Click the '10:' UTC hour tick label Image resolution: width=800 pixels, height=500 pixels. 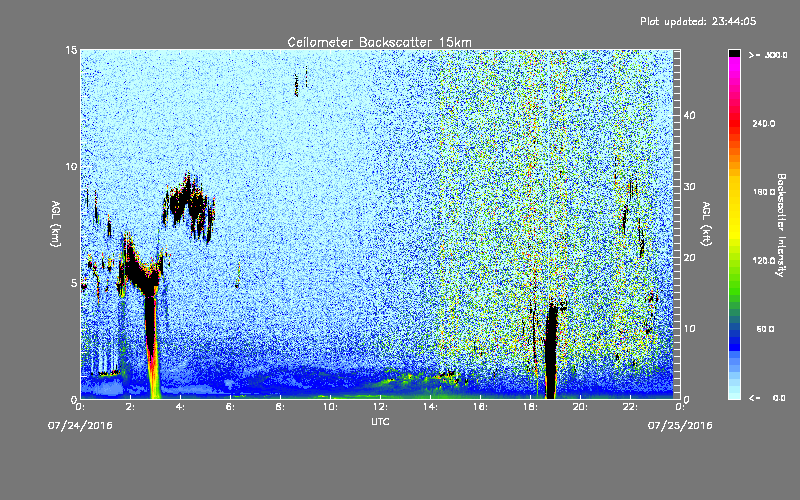[330, 407]
